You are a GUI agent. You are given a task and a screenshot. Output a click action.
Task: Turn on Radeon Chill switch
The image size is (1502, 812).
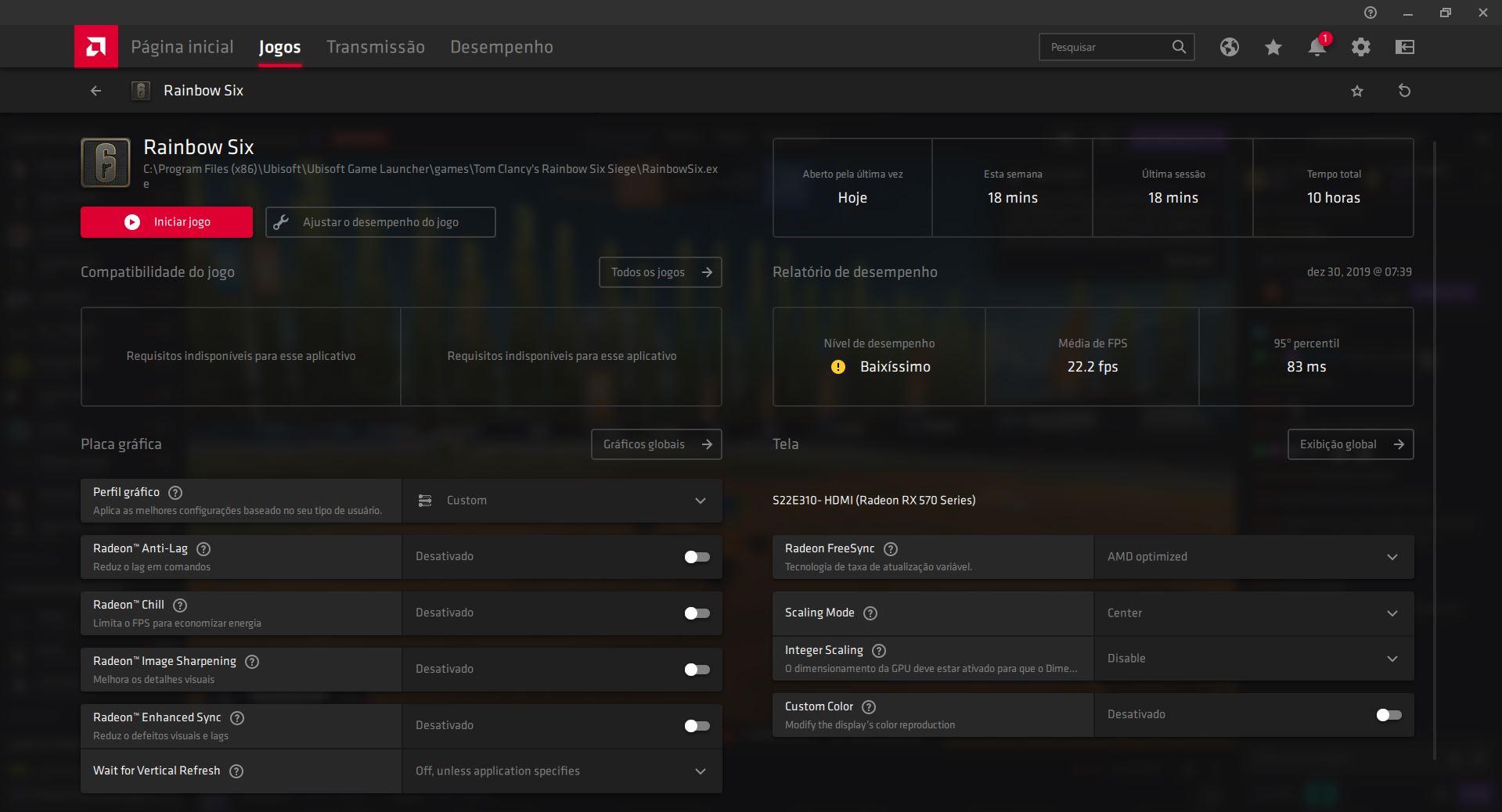point(696,613)
